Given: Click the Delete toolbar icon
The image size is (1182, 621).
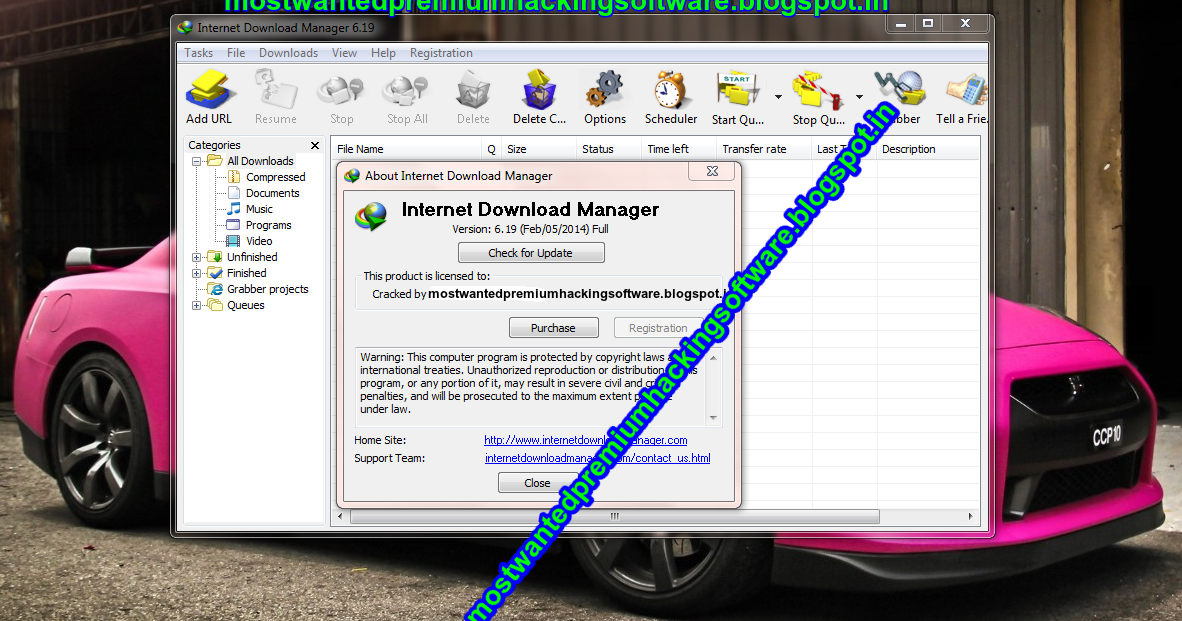Looking at the screenshot, I should click(473, 91).
